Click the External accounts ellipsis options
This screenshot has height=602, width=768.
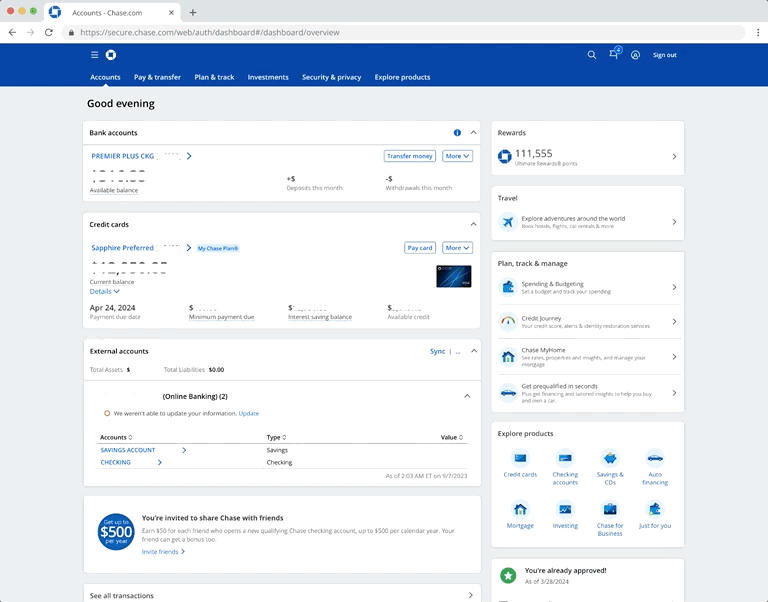pos(458,351)
